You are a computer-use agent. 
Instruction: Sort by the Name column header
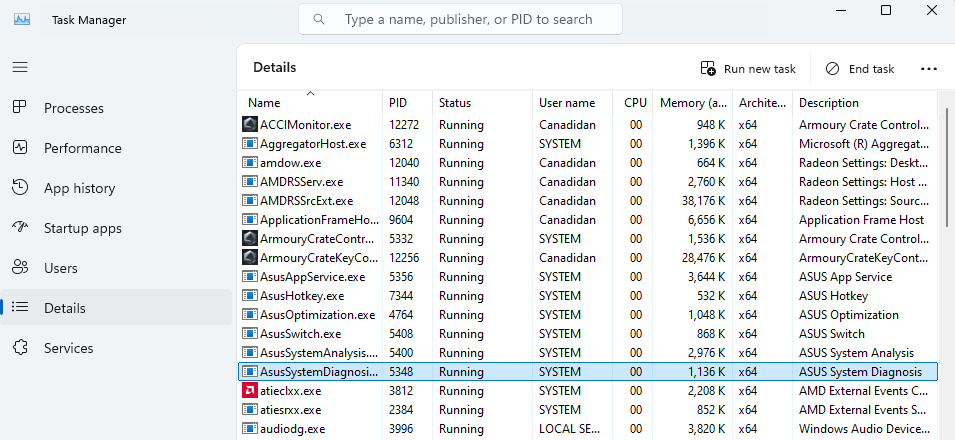click(x=264, y=103)
